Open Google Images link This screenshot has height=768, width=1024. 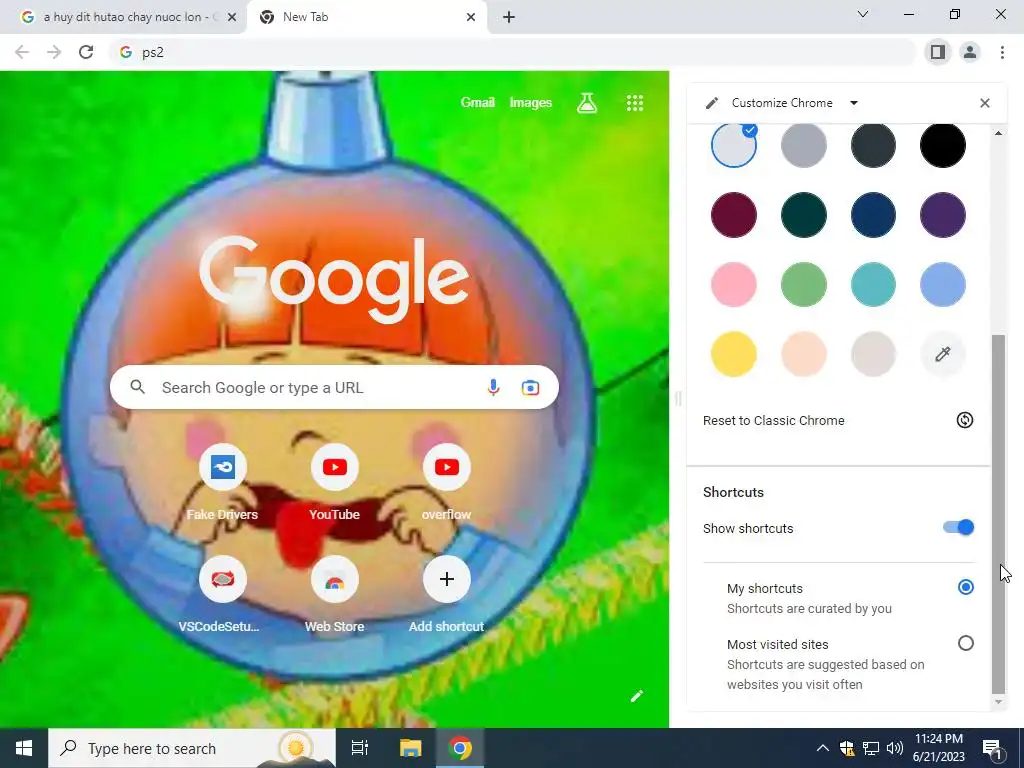[530, 103]
